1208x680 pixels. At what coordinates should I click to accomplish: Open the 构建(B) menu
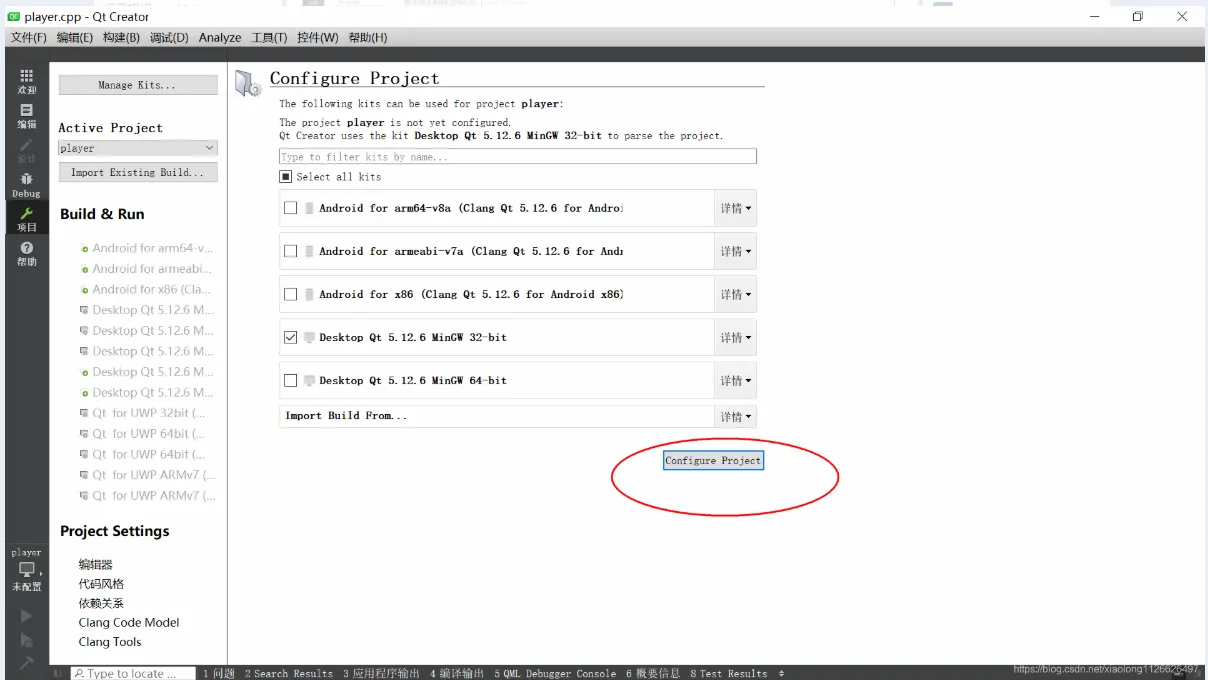[x=121, y=37]
